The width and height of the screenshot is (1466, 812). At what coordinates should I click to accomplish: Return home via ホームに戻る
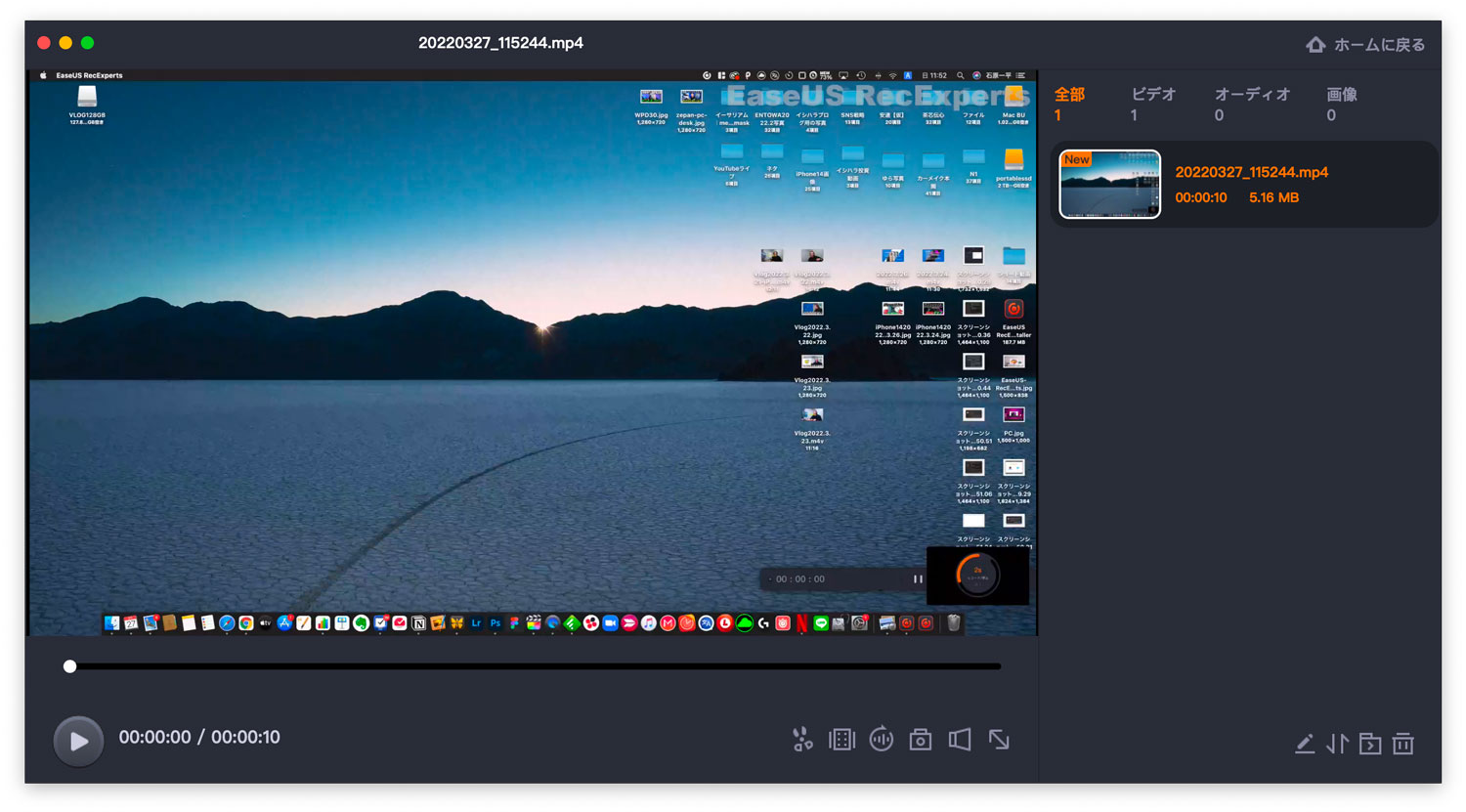pyautogui.click(x=1365, y=45)
